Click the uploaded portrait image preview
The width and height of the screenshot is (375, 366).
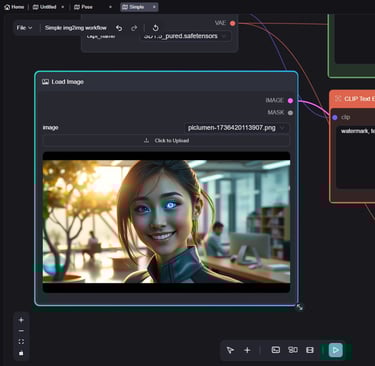(166, 222)
